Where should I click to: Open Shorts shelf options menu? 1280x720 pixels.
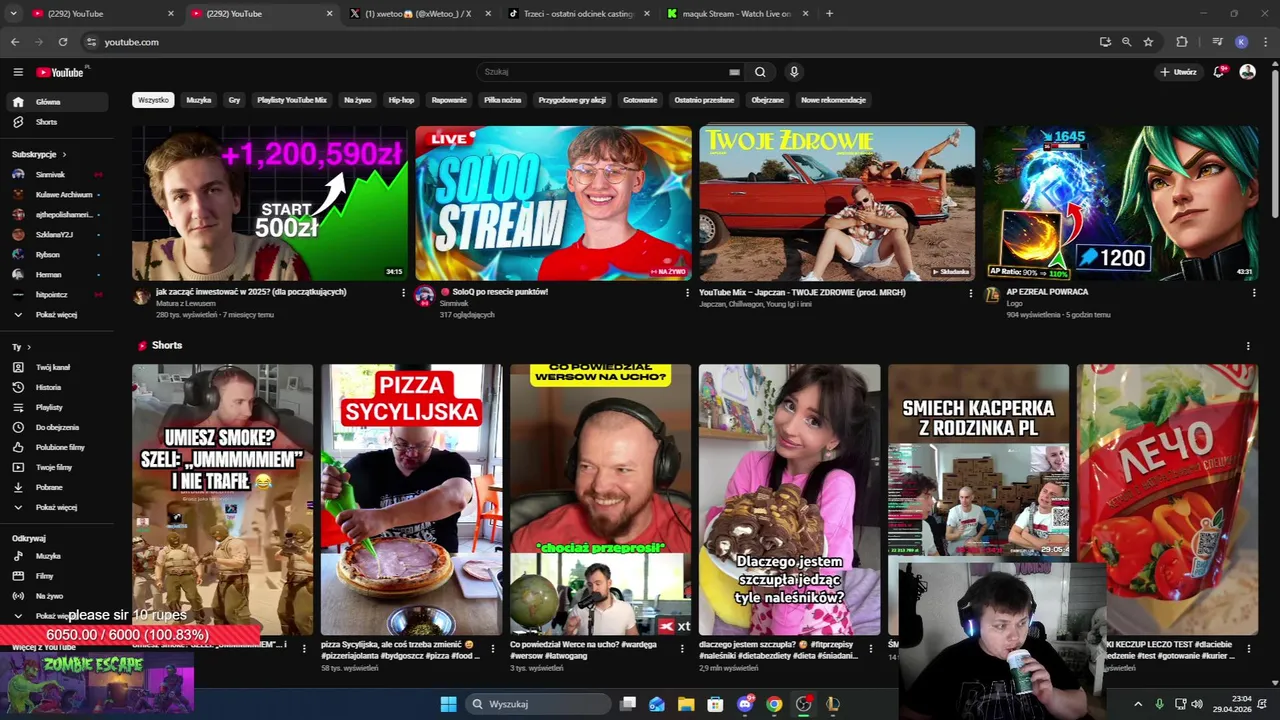1248,346
